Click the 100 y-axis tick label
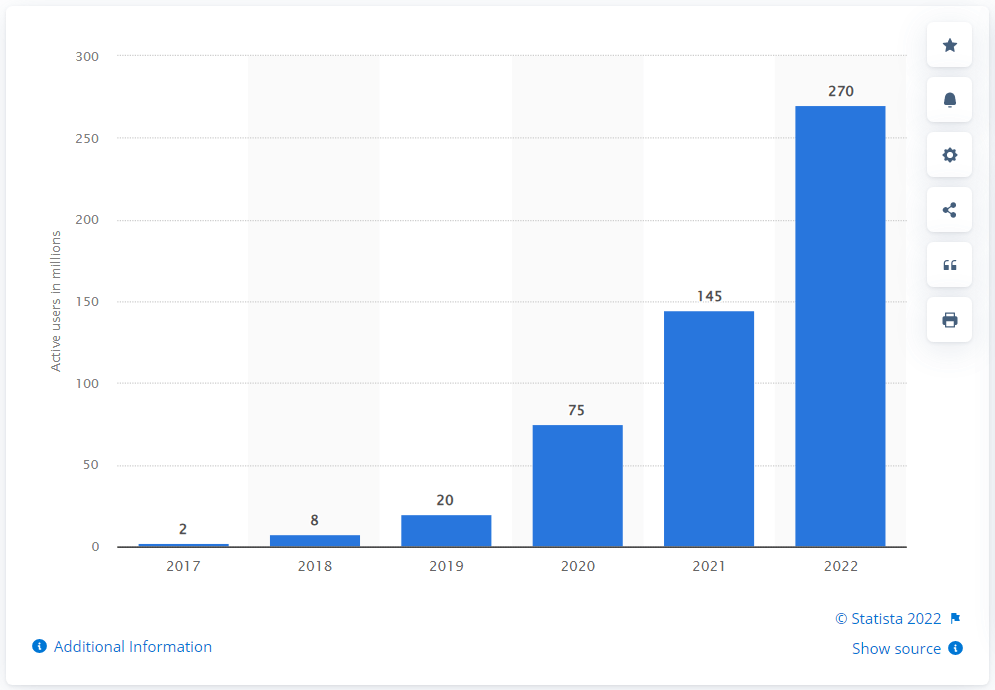 tap(87, 383)
